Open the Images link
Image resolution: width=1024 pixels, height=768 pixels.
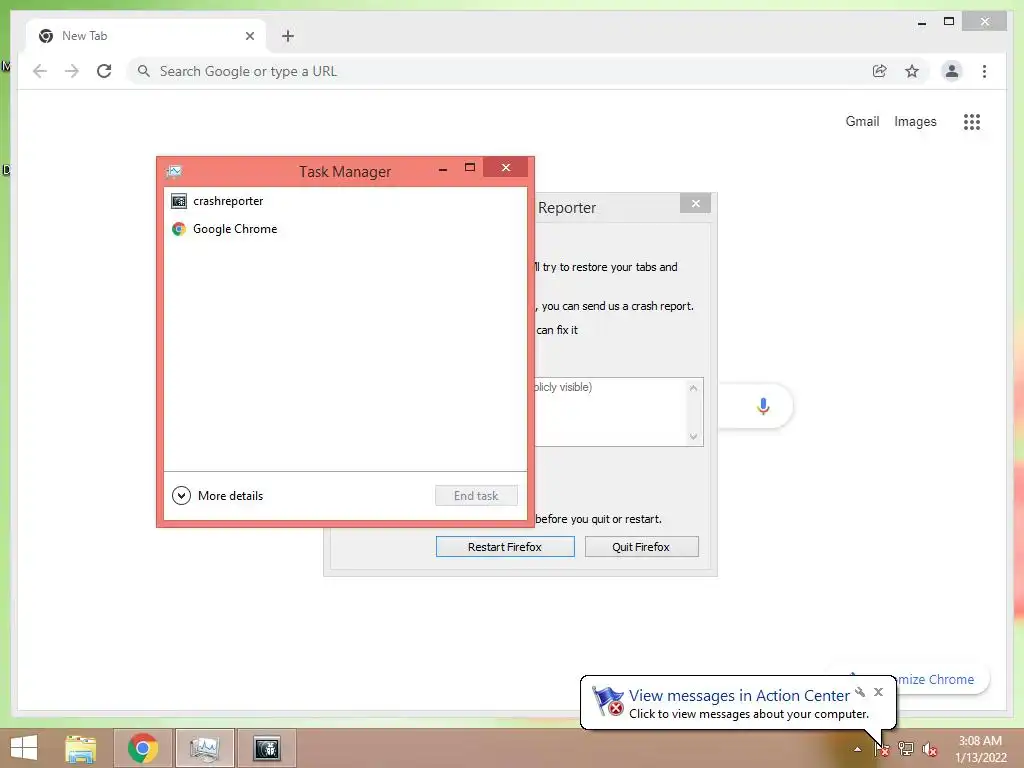915,121
